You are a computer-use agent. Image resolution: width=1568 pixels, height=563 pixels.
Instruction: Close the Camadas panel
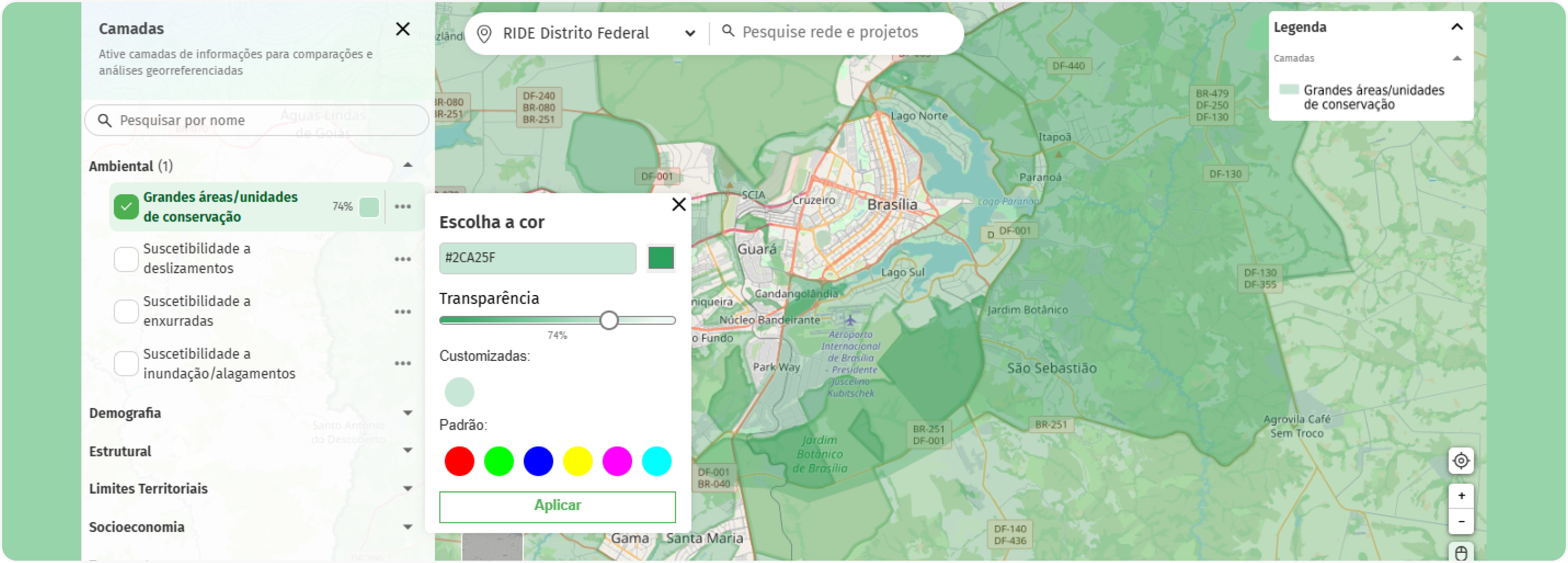(x=402, y=29)
